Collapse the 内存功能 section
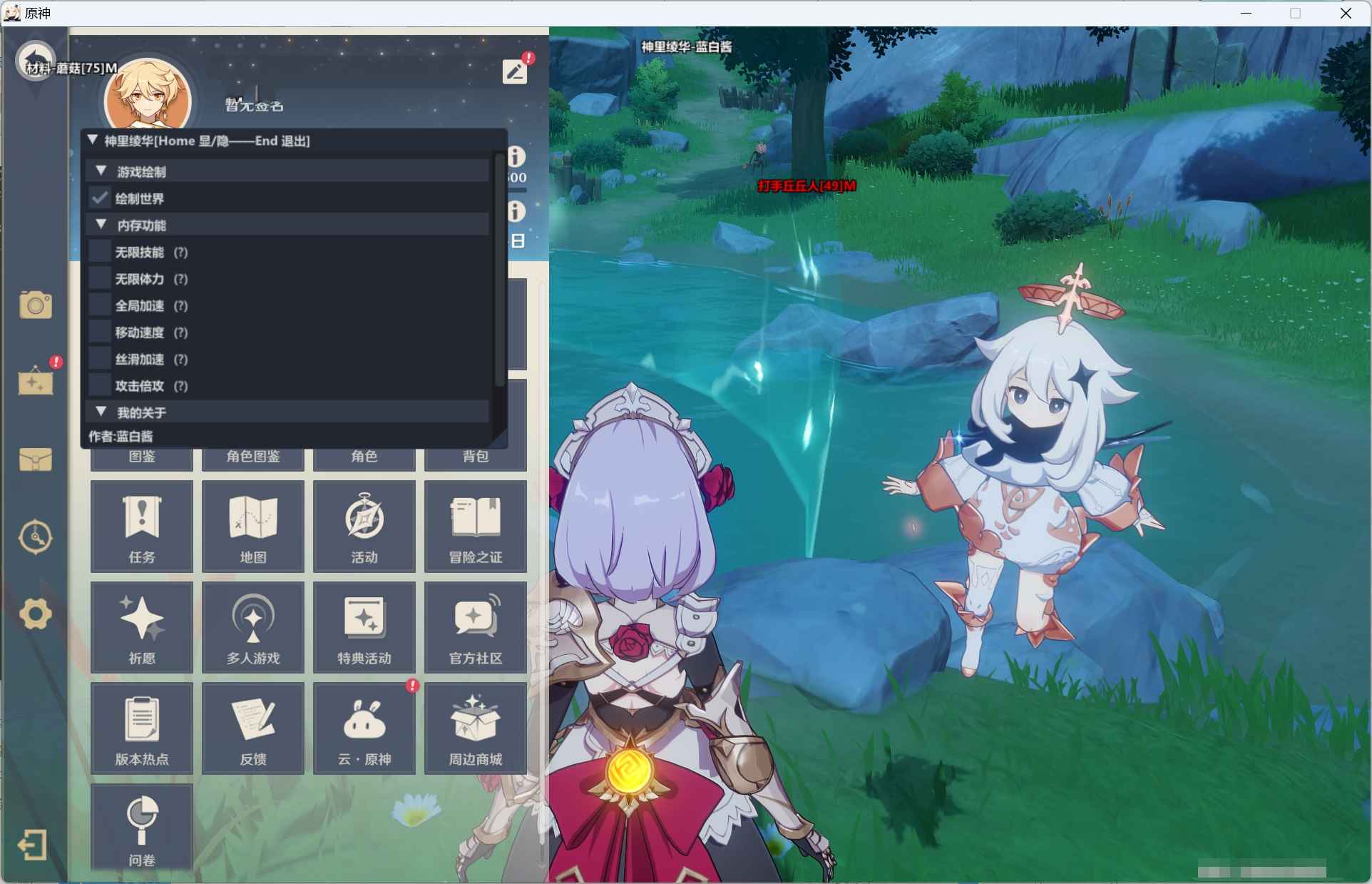The image size is (1372, 884). (x=102, y=225)
